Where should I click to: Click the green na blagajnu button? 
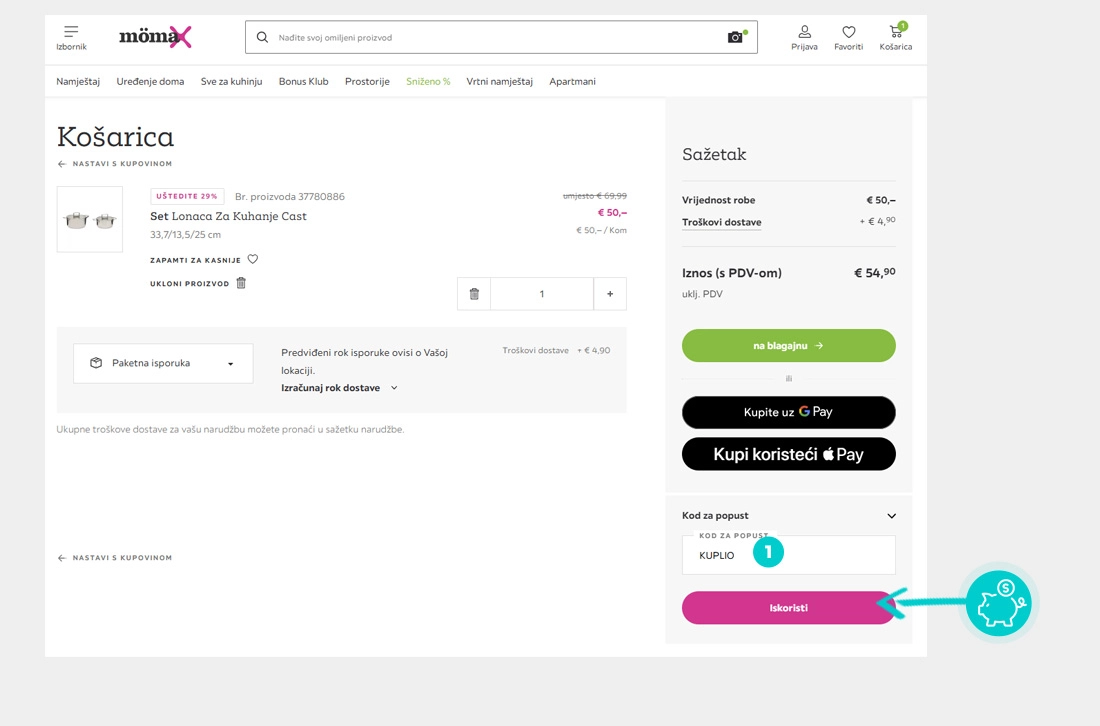(x=788, y=345)
